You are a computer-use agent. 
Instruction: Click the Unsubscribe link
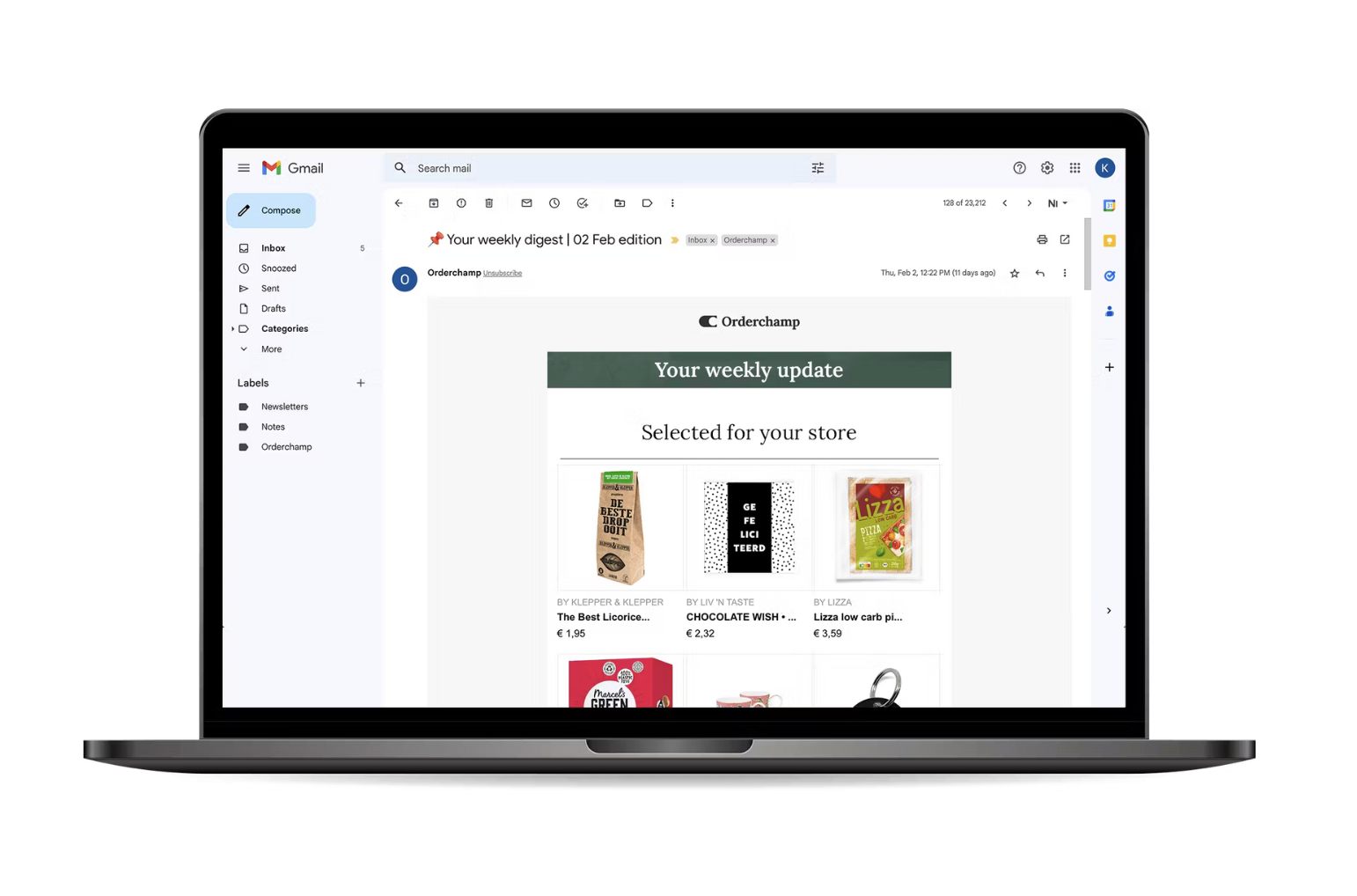(502, 274)
